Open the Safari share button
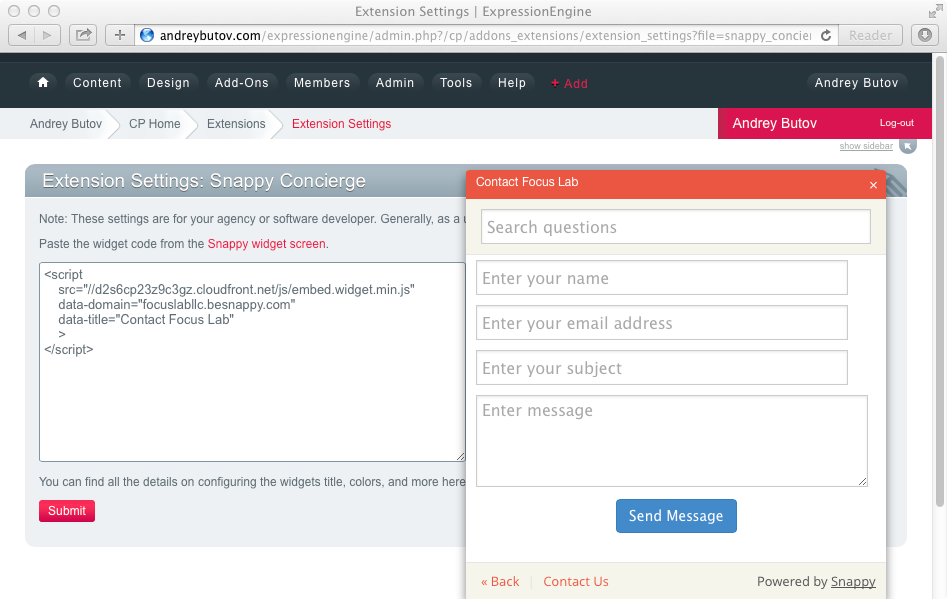Viewport: 947px width, 599px height. pos(83,35)
